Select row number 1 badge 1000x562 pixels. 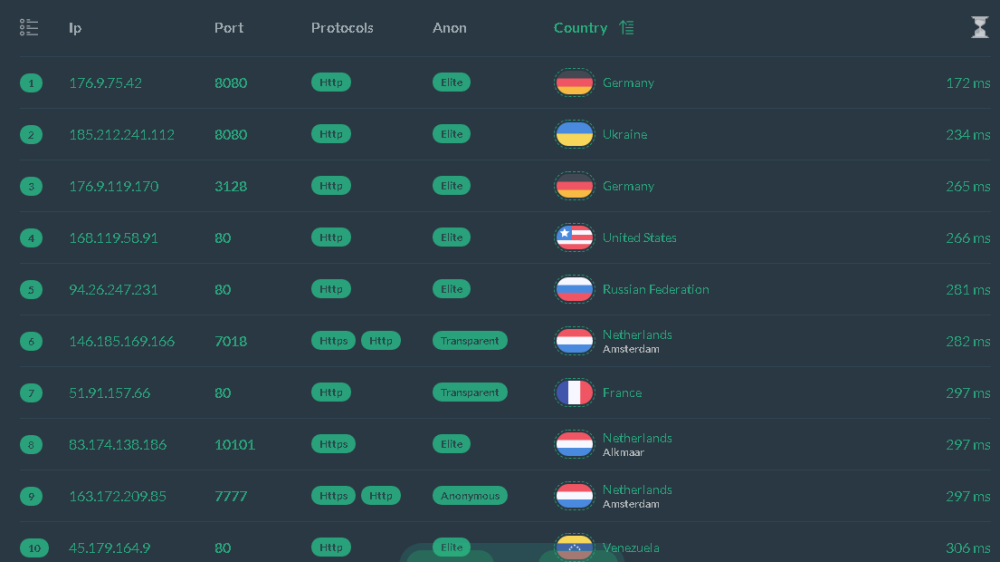pos(31,83)
